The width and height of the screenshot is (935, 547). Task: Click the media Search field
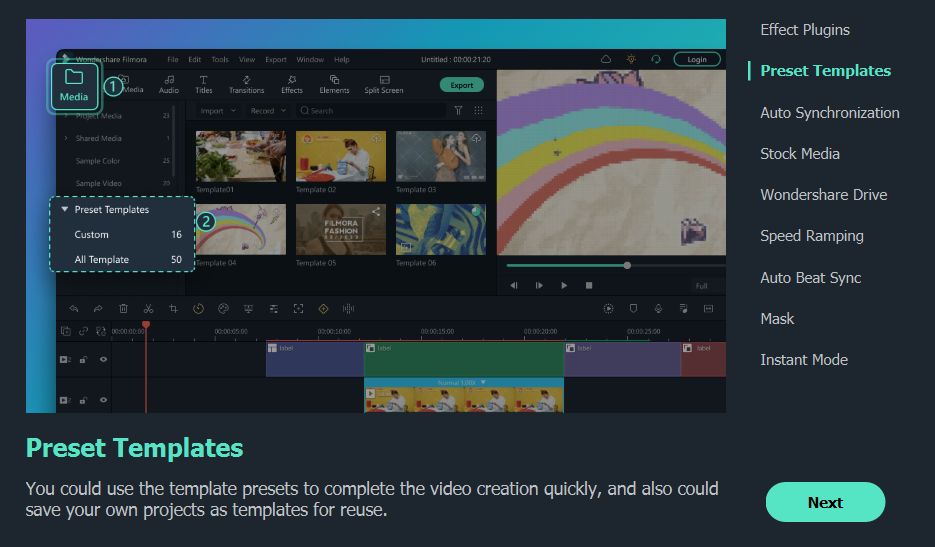coord(371,111)
